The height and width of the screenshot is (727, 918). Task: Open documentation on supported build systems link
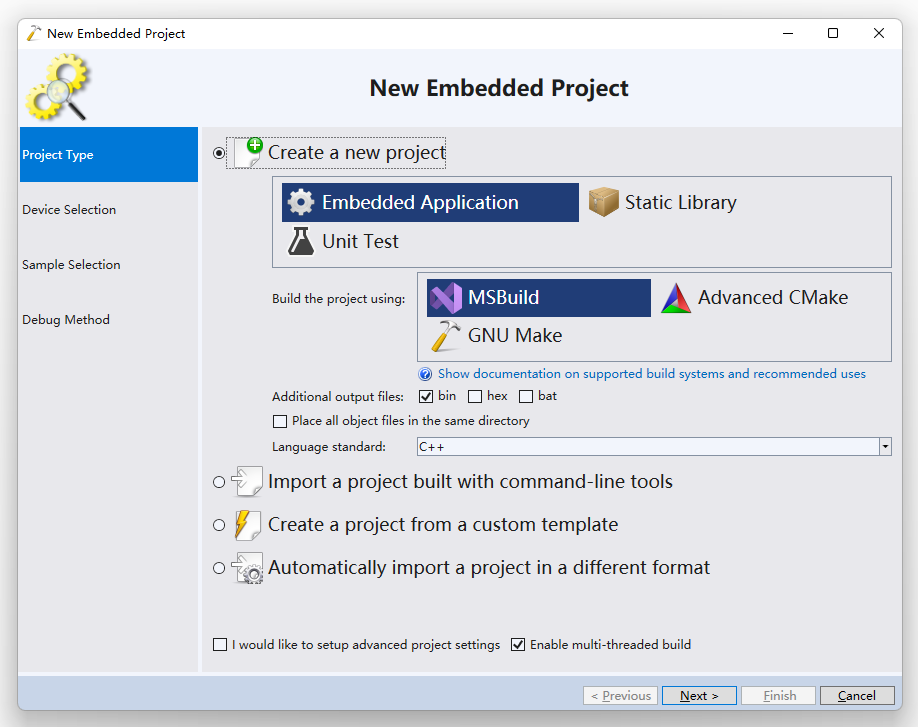tap(652, 373)
